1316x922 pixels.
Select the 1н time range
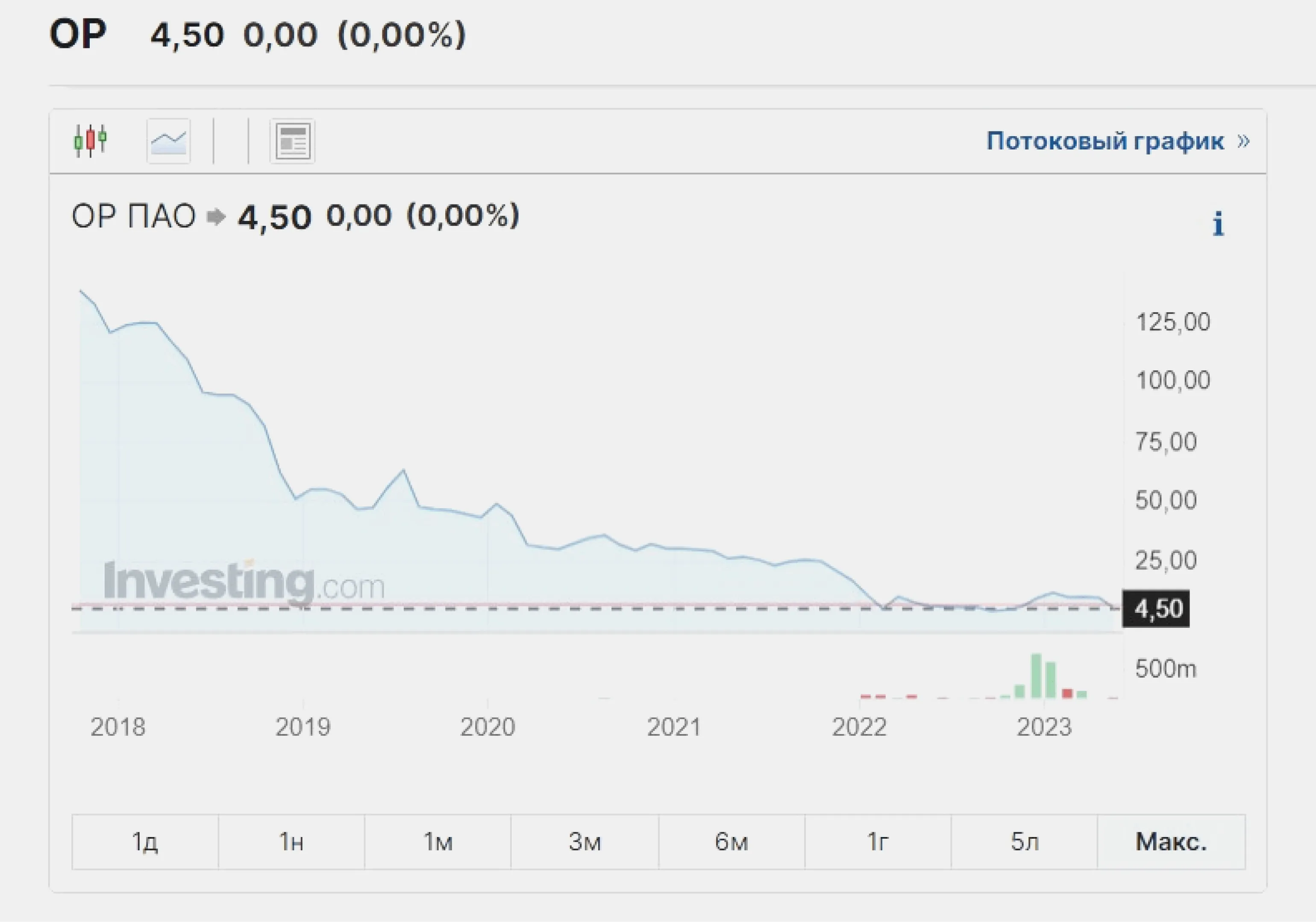[x=291, y=842]
